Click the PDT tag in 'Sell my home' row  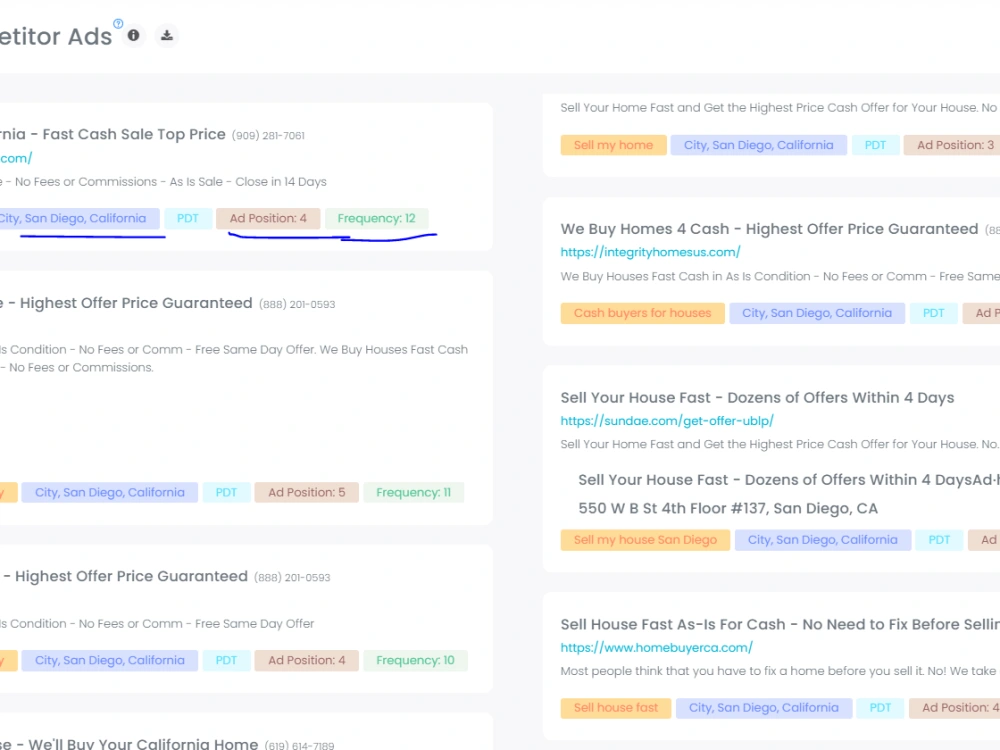[x=875, y=145]
